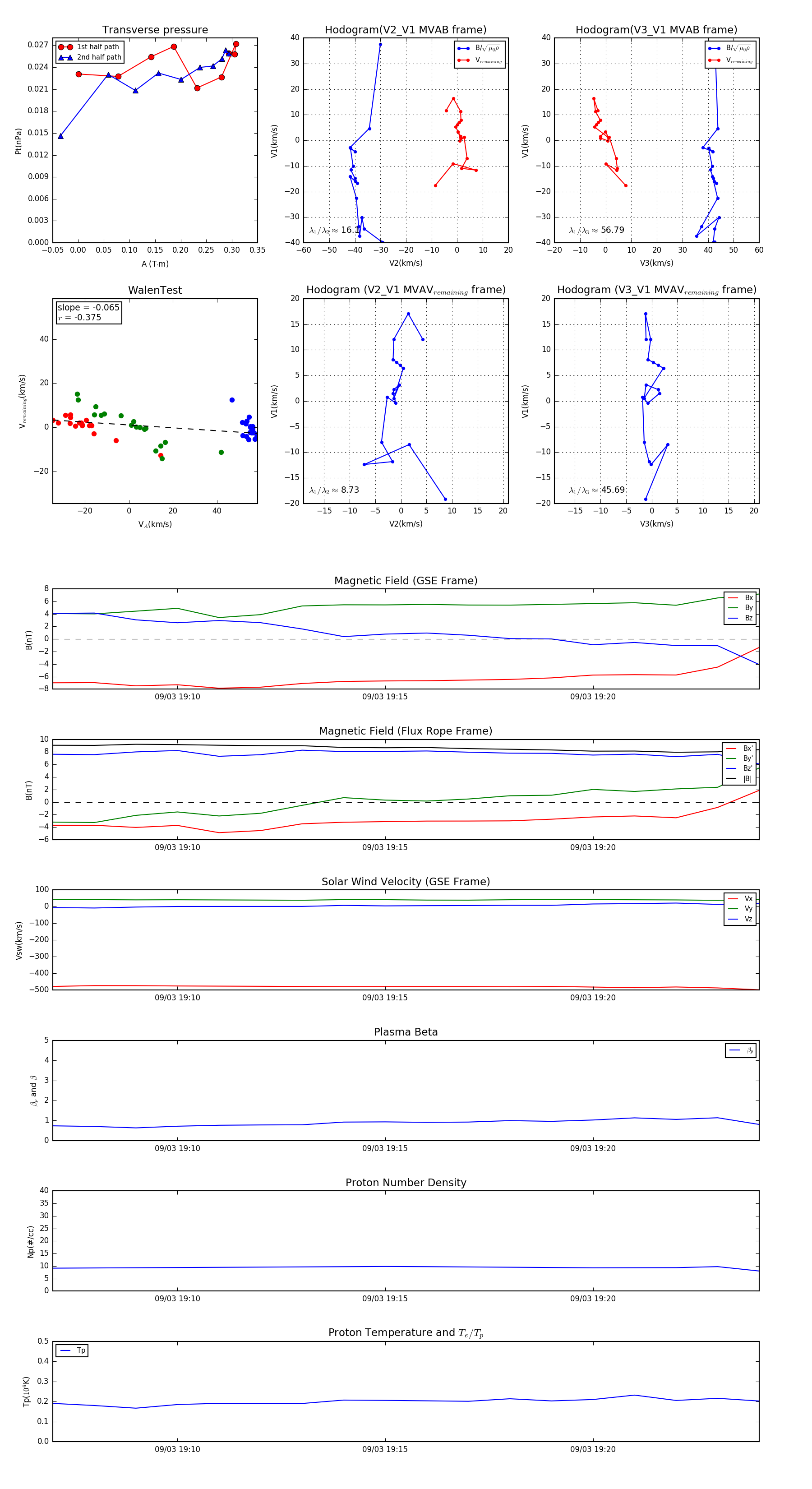Click the 'Hodogram(V3_V1 MVAB frame)' title
812x1489 pixels.
tap(656, 29)
